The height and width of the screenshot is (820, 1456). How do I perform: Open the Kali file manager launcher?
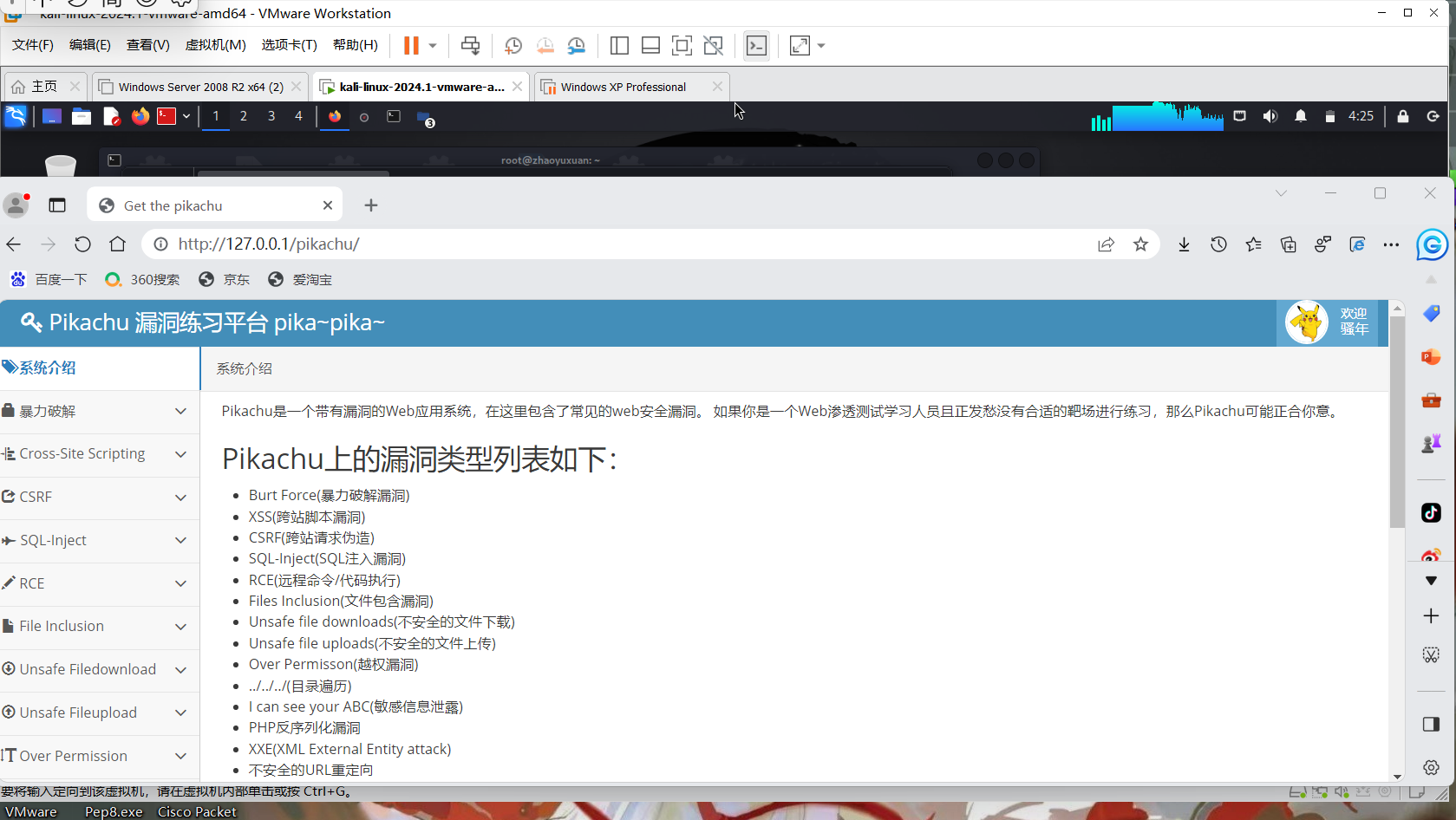pos(82,116)
